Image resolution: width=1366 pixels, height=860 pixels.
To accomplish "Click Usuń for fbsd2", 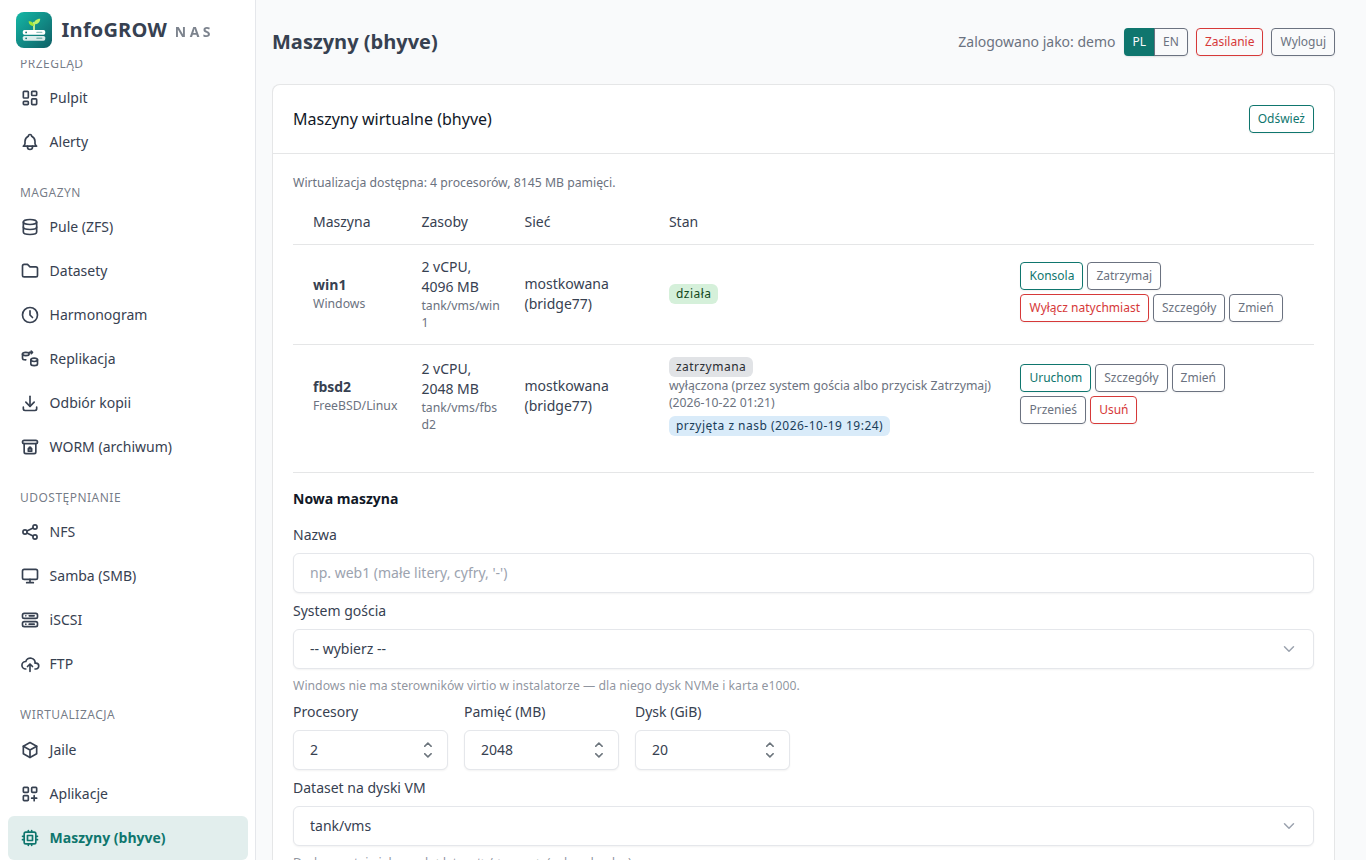I will click(1113, 410).
